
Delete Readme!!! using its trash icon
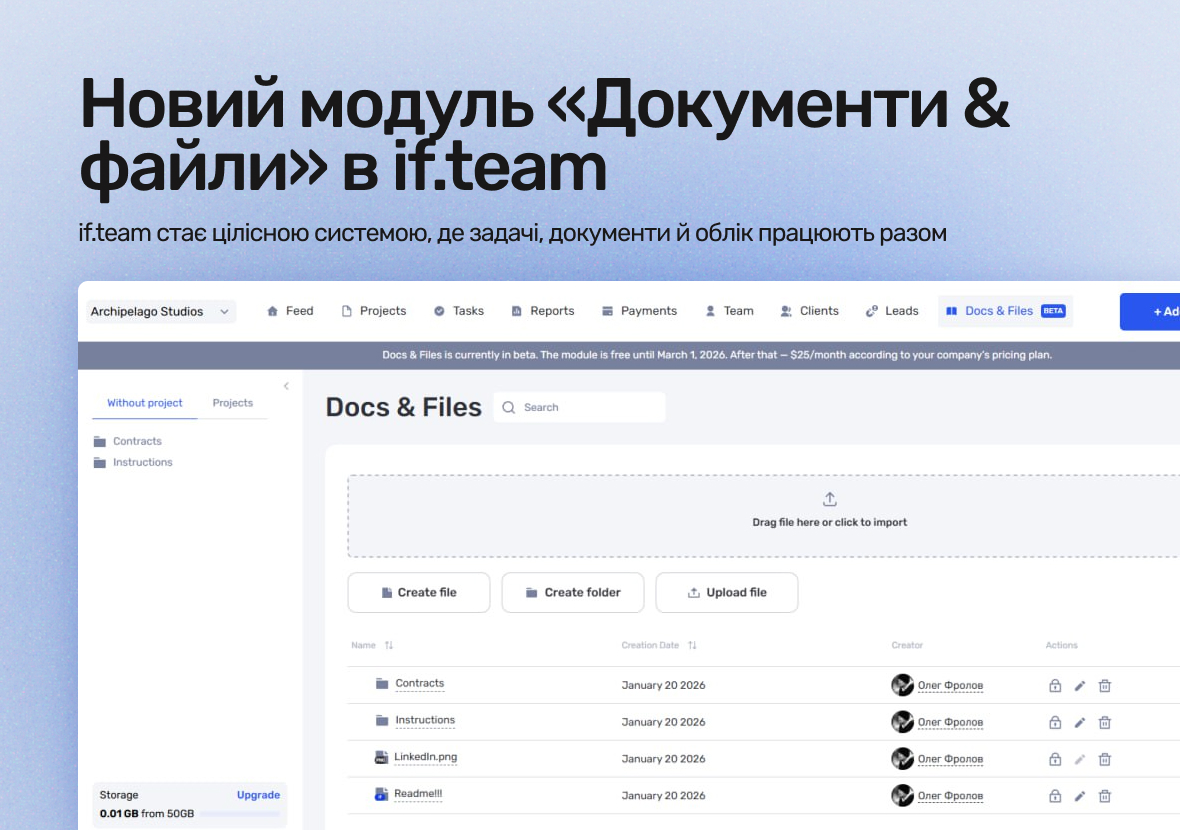pos(1105,796)
